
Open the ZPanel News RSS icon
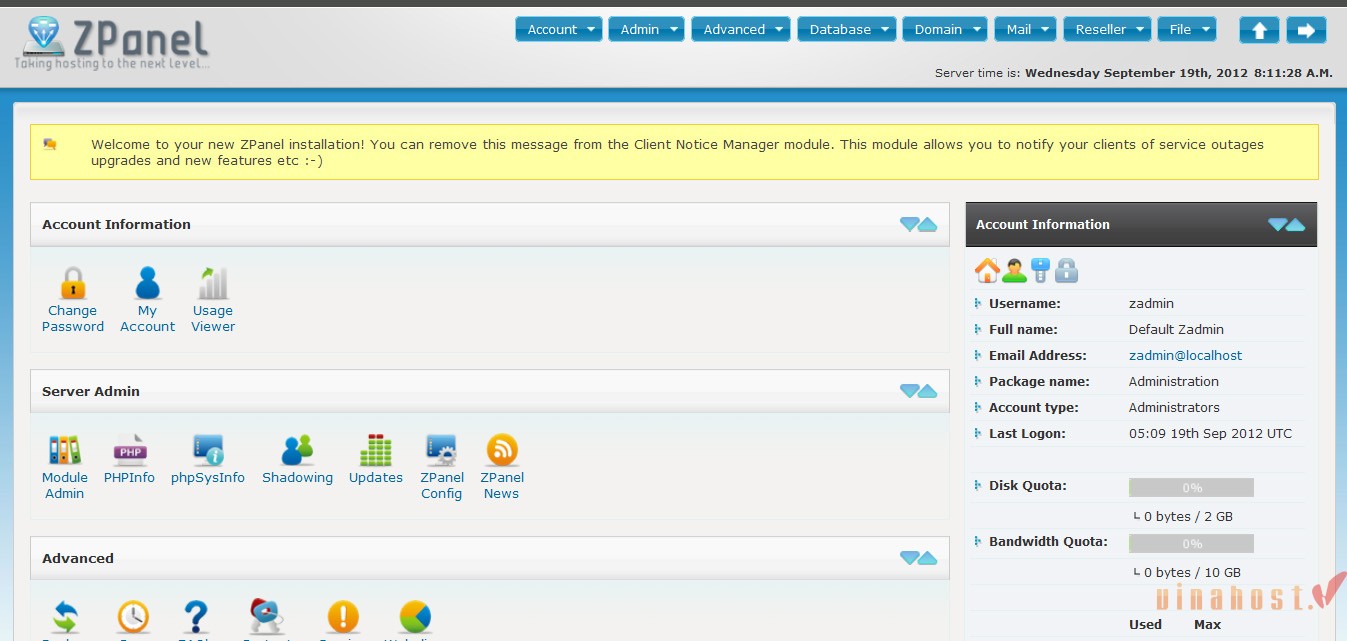click(502, 450)
